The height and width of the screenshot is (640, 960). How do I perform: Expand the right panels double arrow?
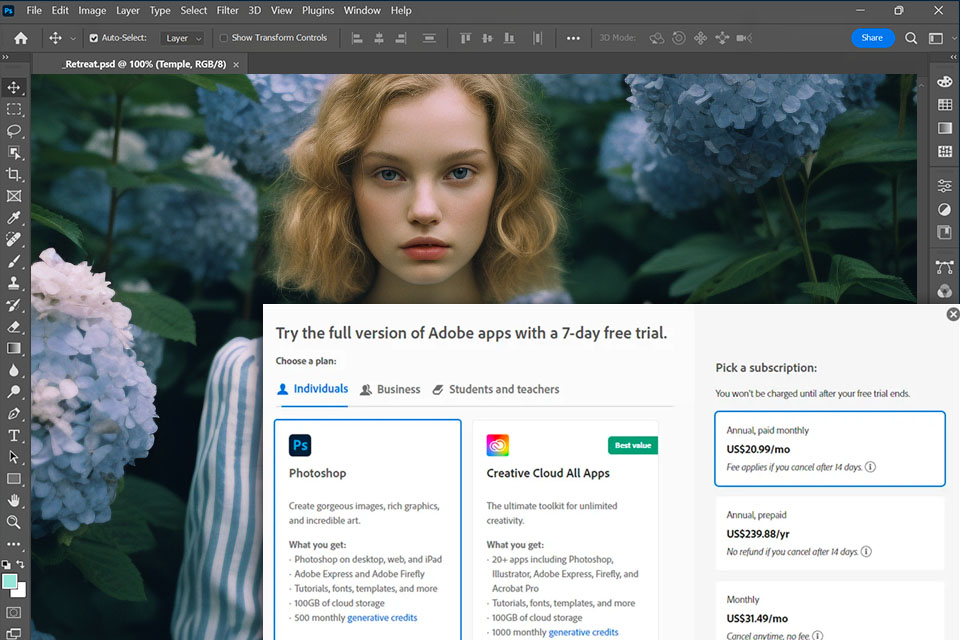click(x=953, y=57)
